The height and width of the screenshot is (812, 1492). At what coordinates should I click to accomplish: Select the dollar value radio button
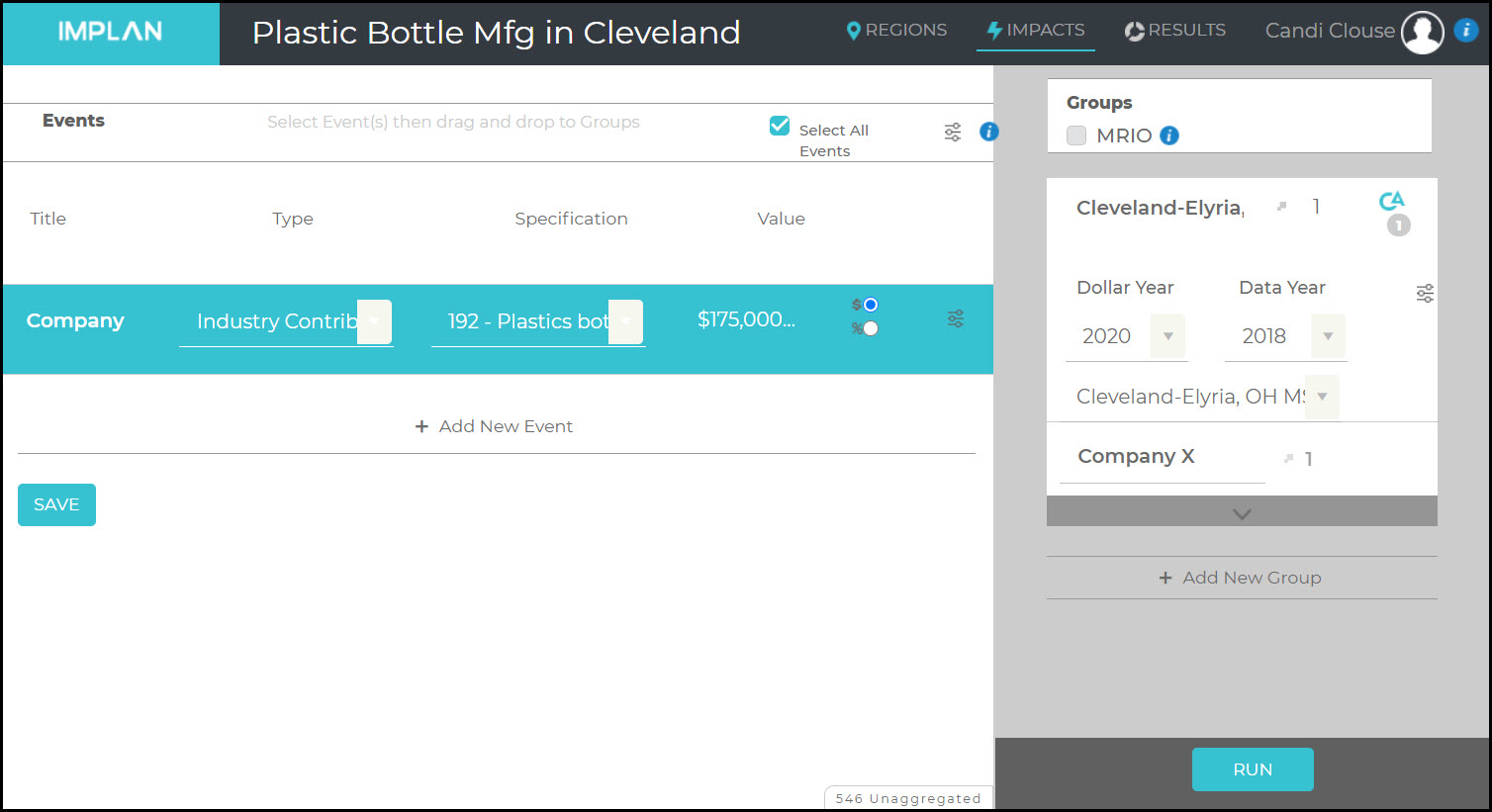pos(871,305)
